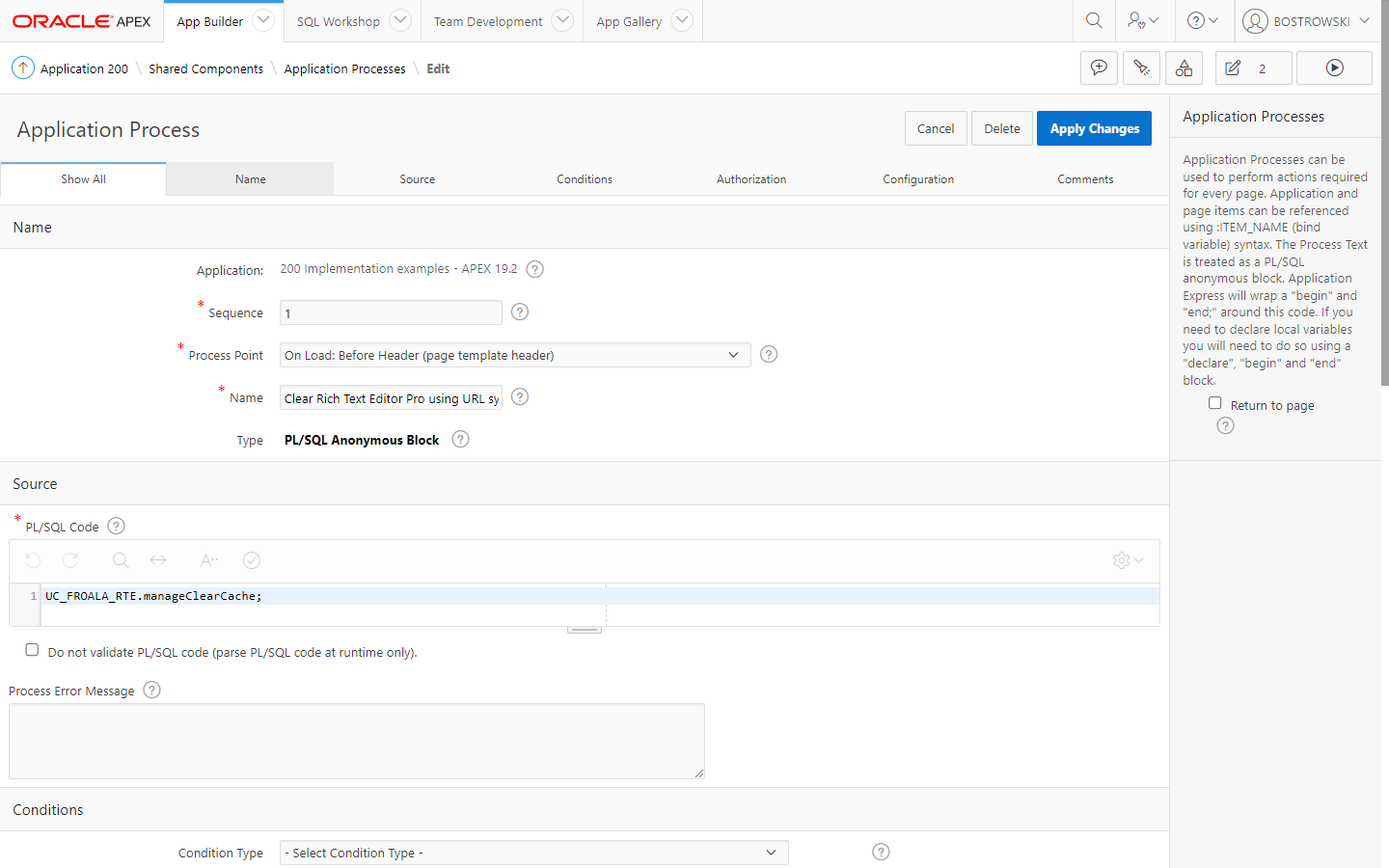The image size is (1389, 868).
Task: Expand the App Gallery dropdown arrow
Action: click(682, 20)
